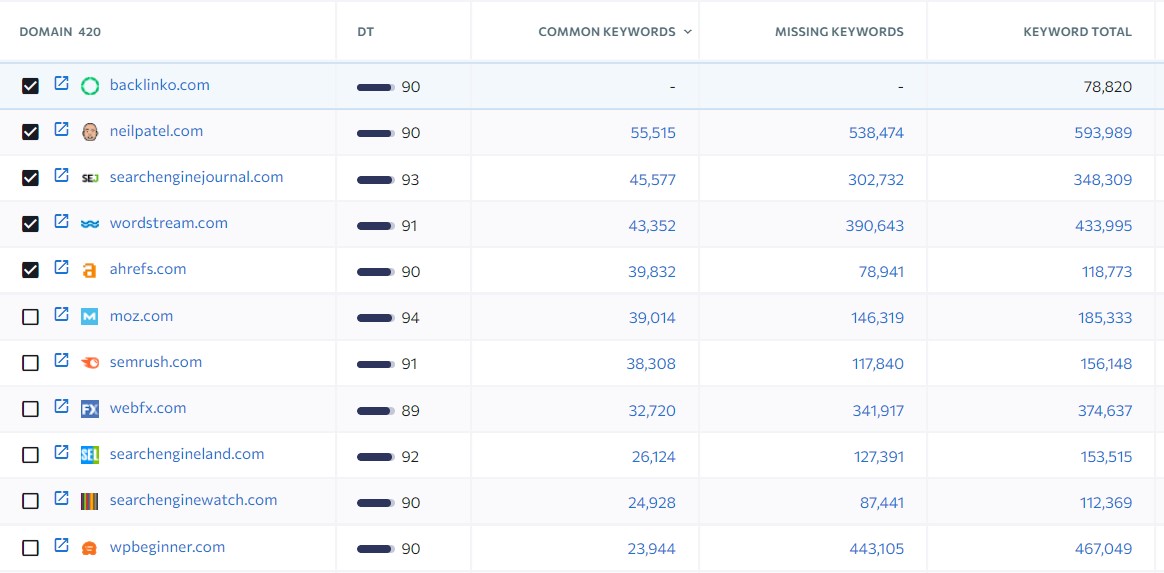This screenshot has width=1164, height=573.
Task: Click the moz blue M favicon
Action: point(90,317)
